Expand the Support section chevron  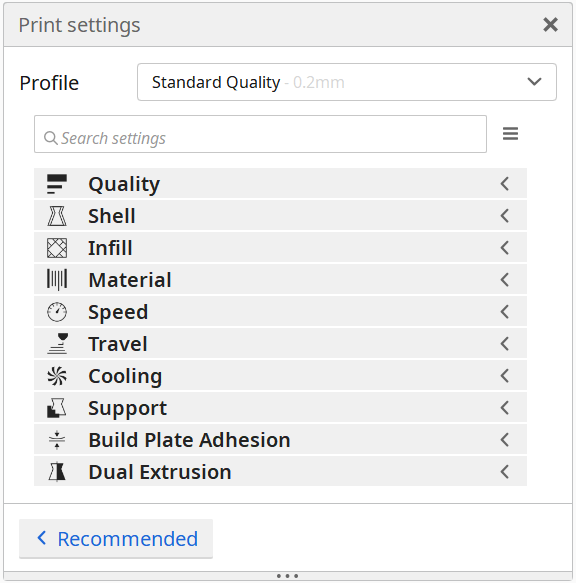point(505,408)
